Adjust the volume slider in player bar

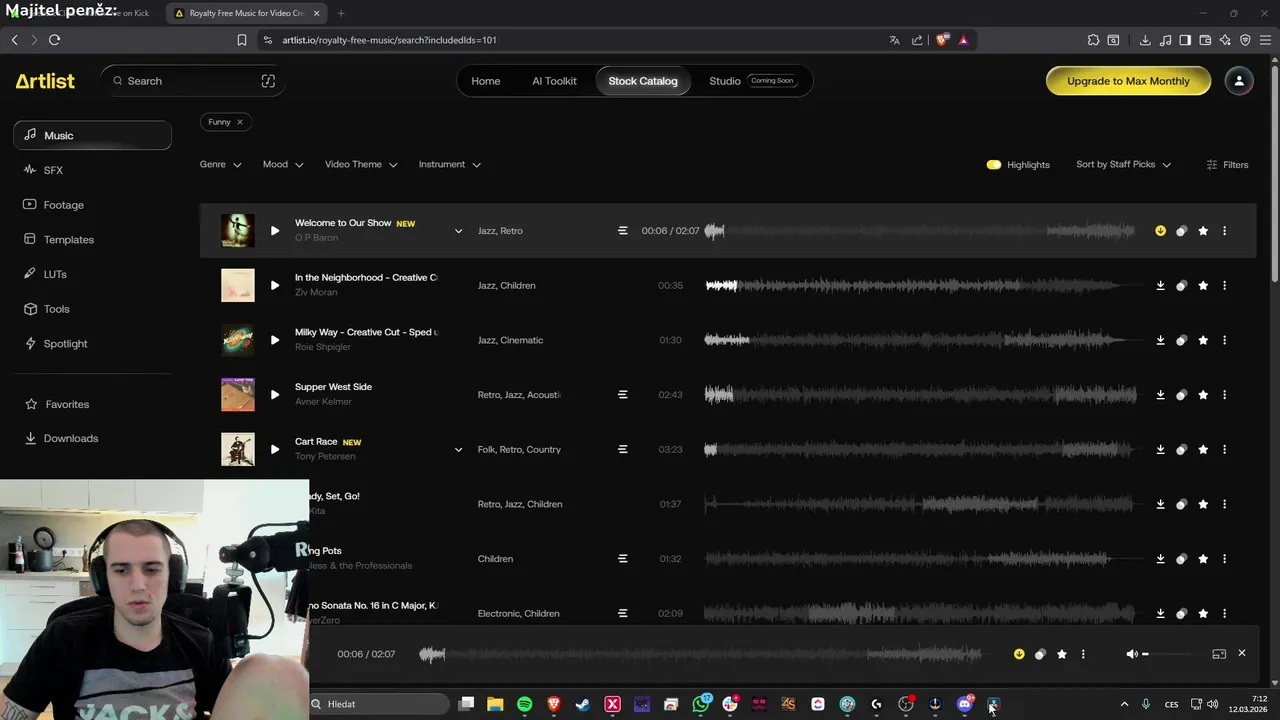click(x=1168, y=654)
